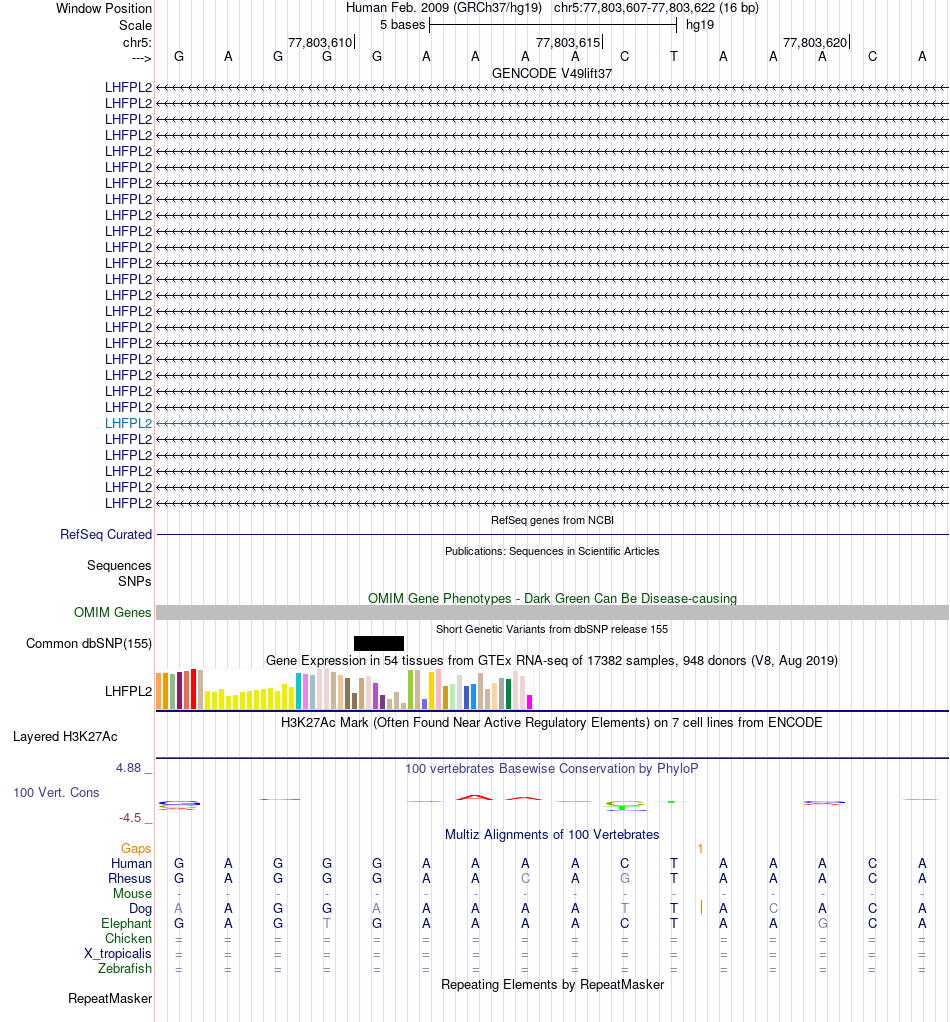
Task: Click the Dog alignment row label
Action: [140, 909]
